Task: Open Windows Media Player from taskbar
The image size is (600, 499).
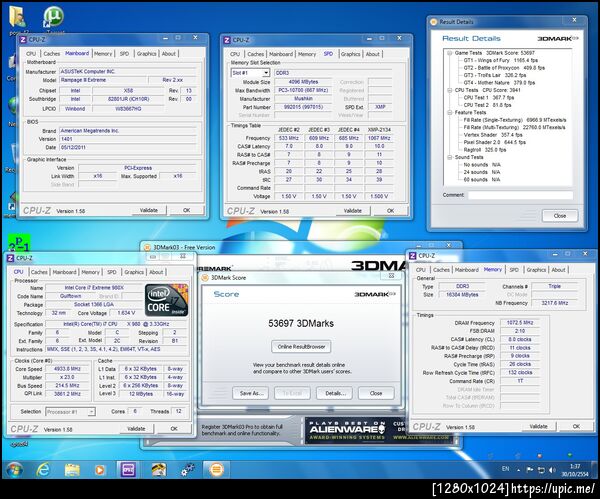Action: coord(99,470)
